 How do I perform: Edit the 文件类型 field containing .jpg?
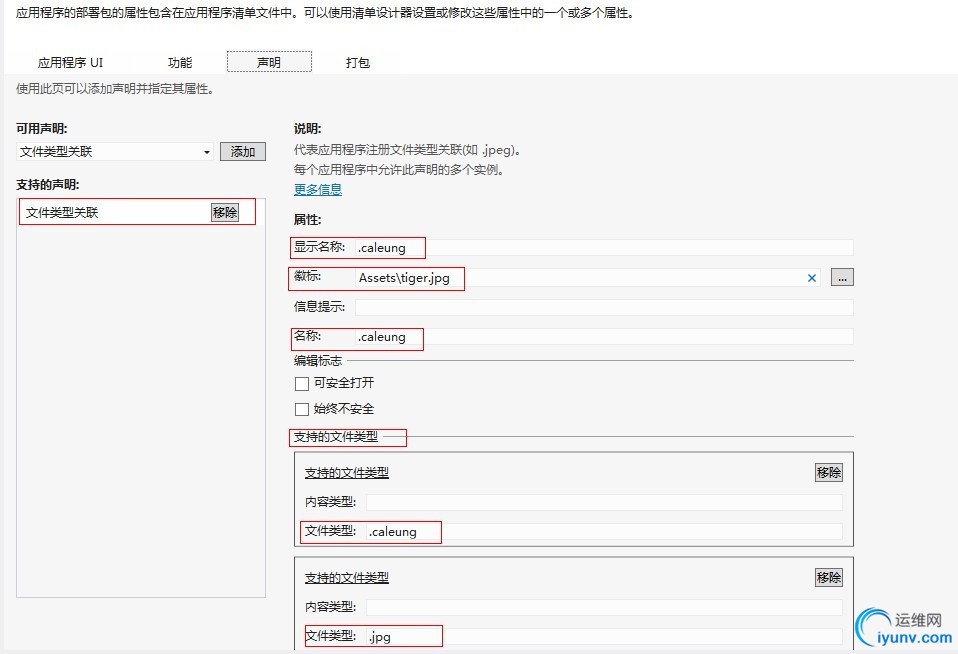[604, 636]
